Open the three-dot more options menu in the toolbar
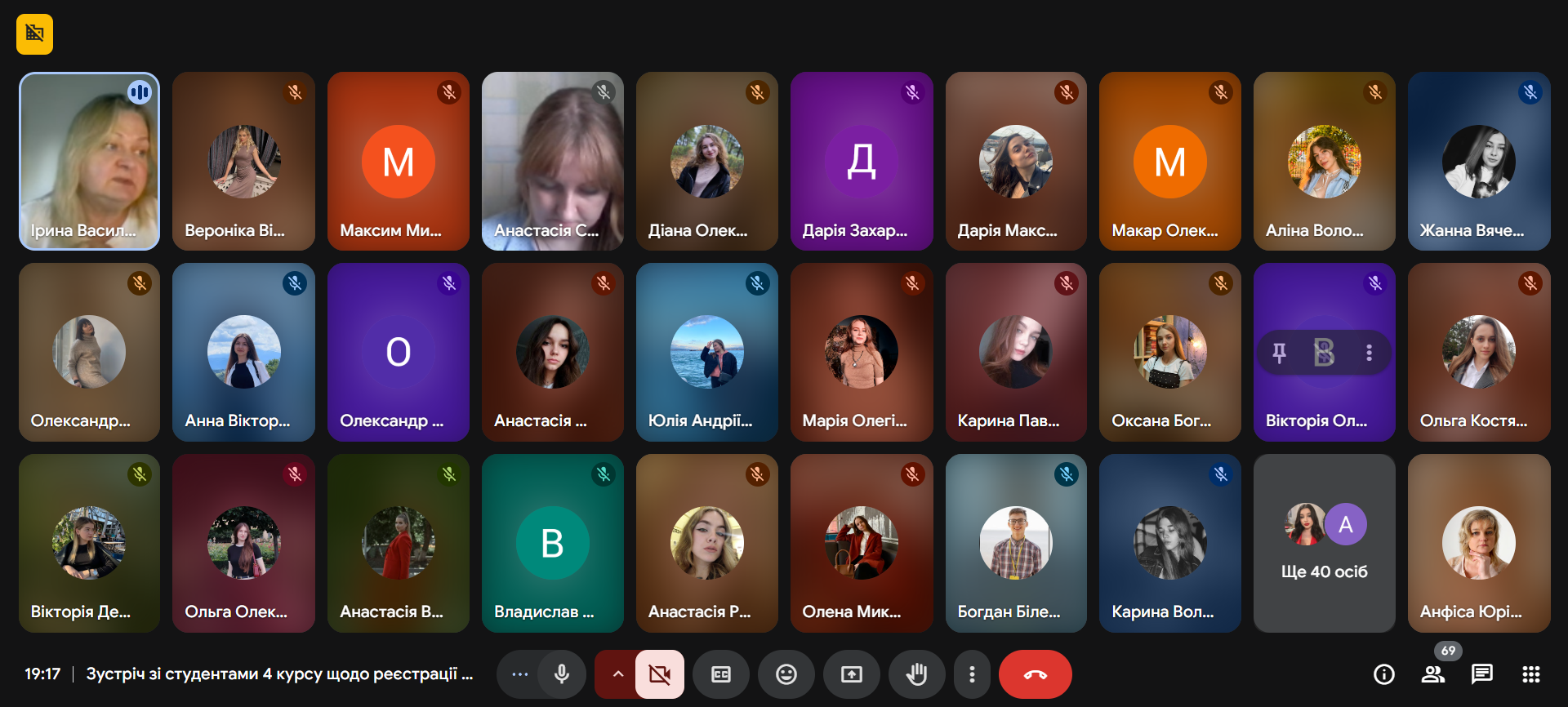The height and width of the screenshot is (707, 1568). 972,674
